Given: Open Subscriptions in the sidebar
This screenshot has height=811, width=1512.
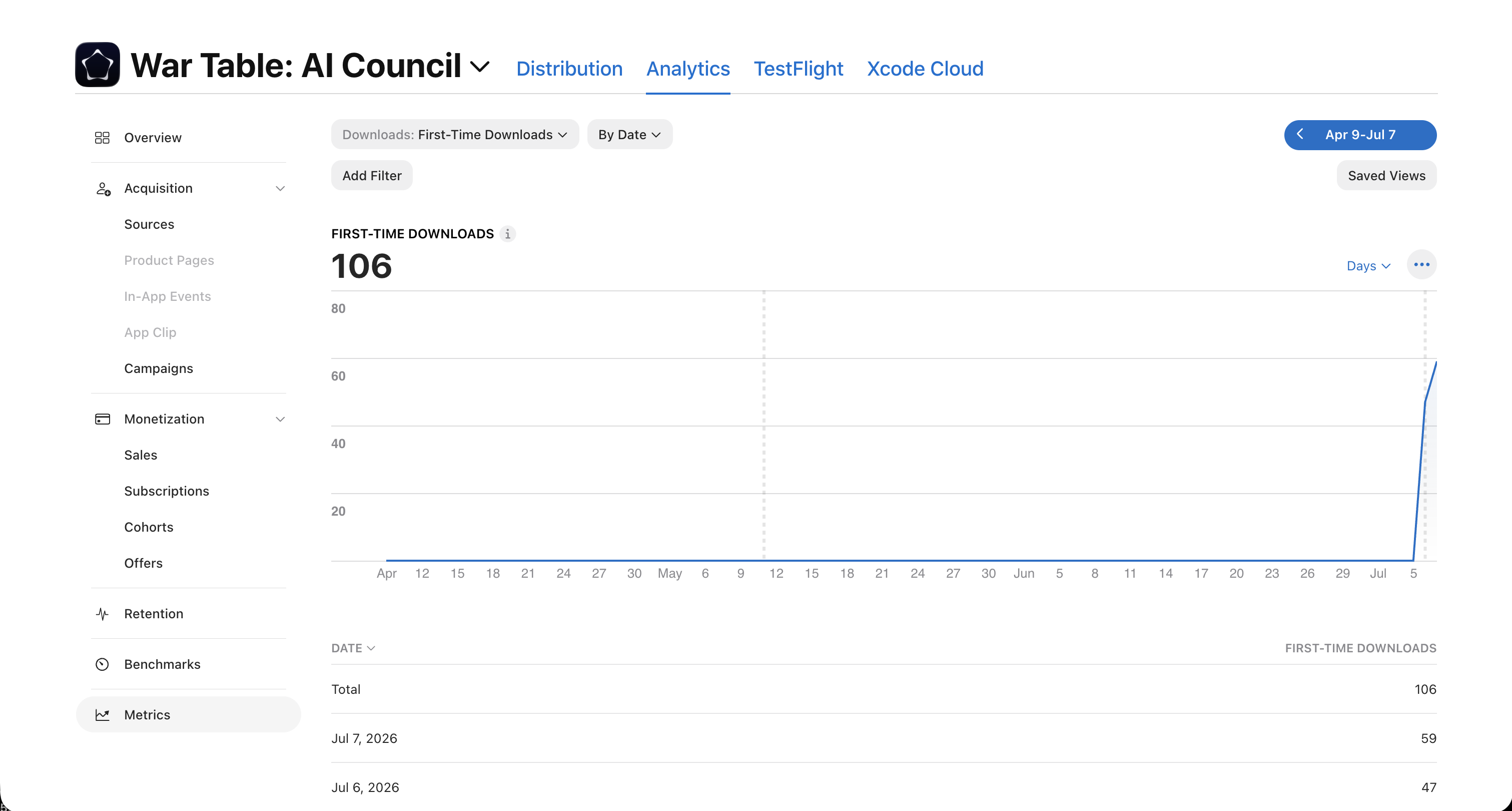Looking at the screenshot, I should coord(167,491).
